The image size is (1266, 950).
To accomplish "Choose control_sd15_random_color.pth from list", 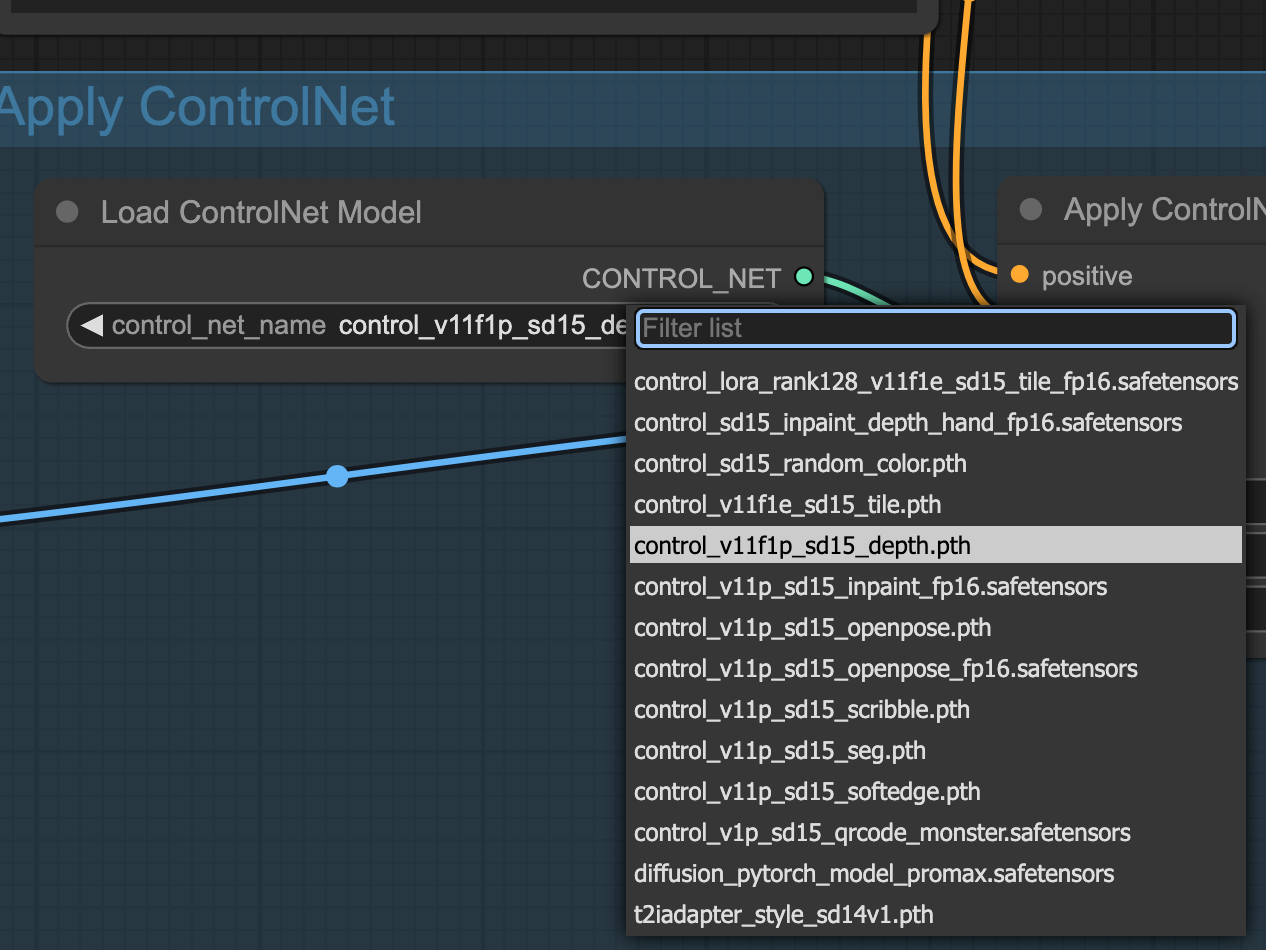I will [x=800, y=464].
